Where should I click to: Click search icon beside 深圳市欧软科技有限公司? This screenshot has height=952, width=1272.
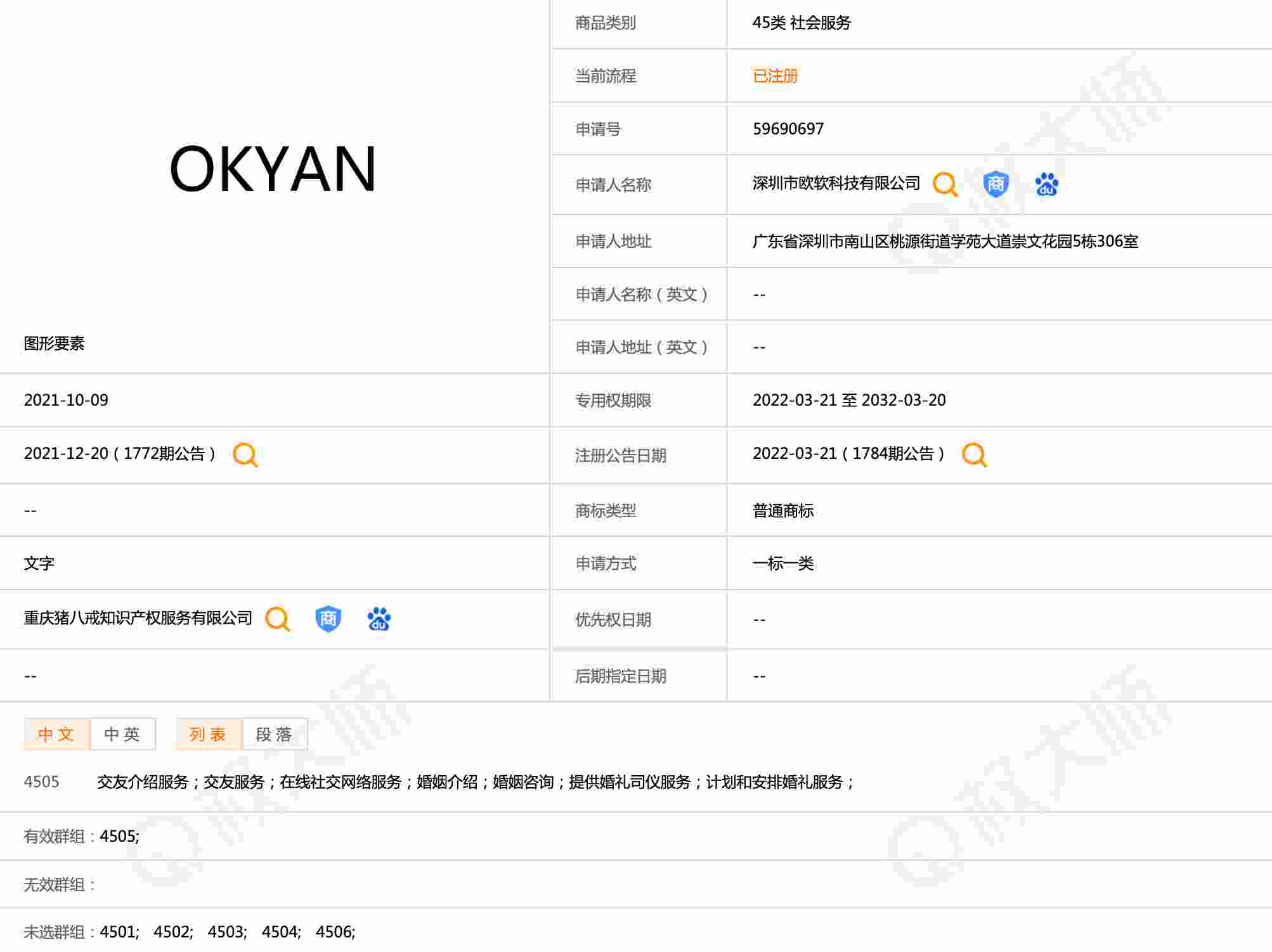[945, 184]
